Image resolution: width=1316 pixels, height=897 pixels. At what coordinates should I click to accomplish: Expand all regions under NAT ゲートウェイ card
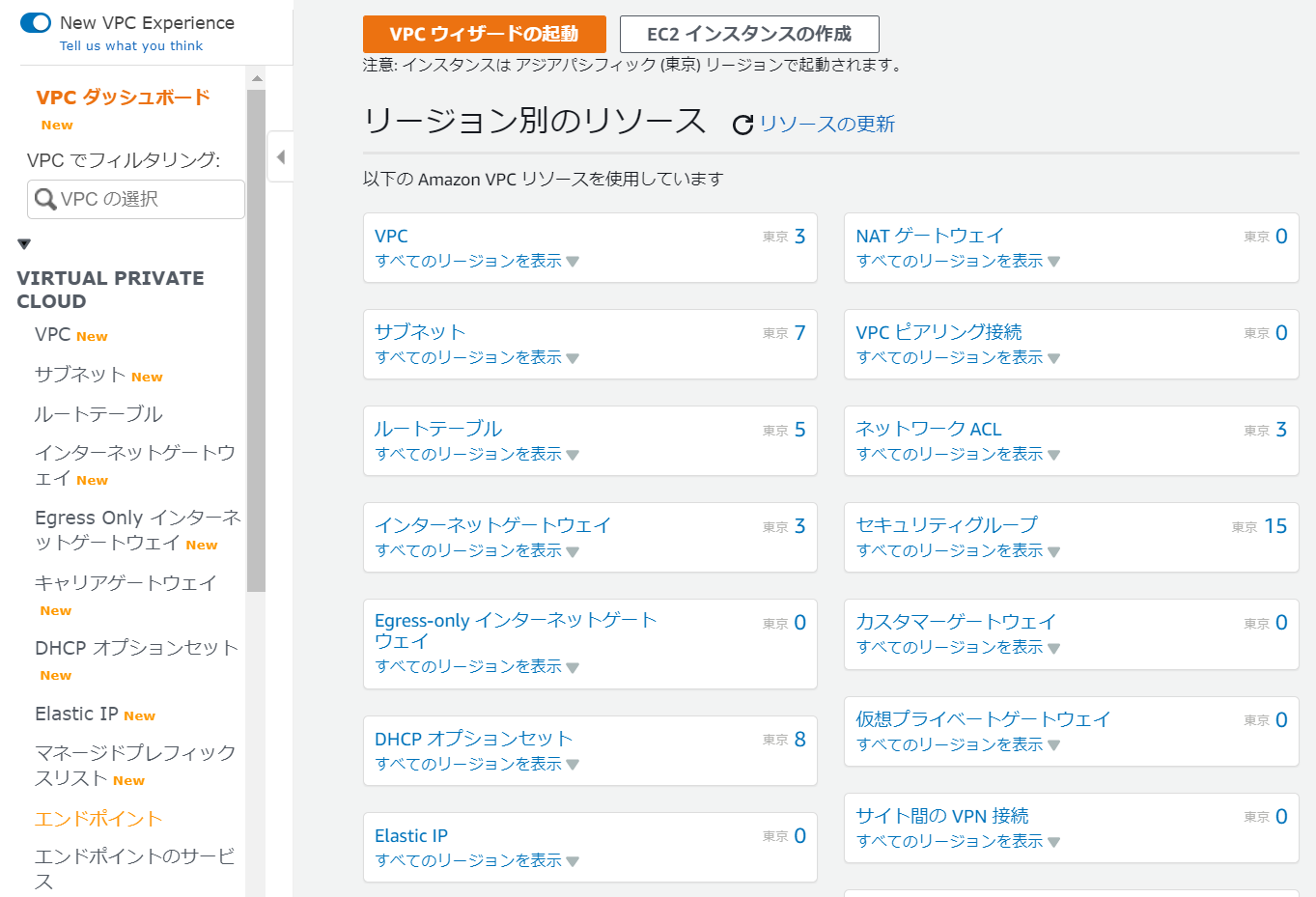(959, 261)
